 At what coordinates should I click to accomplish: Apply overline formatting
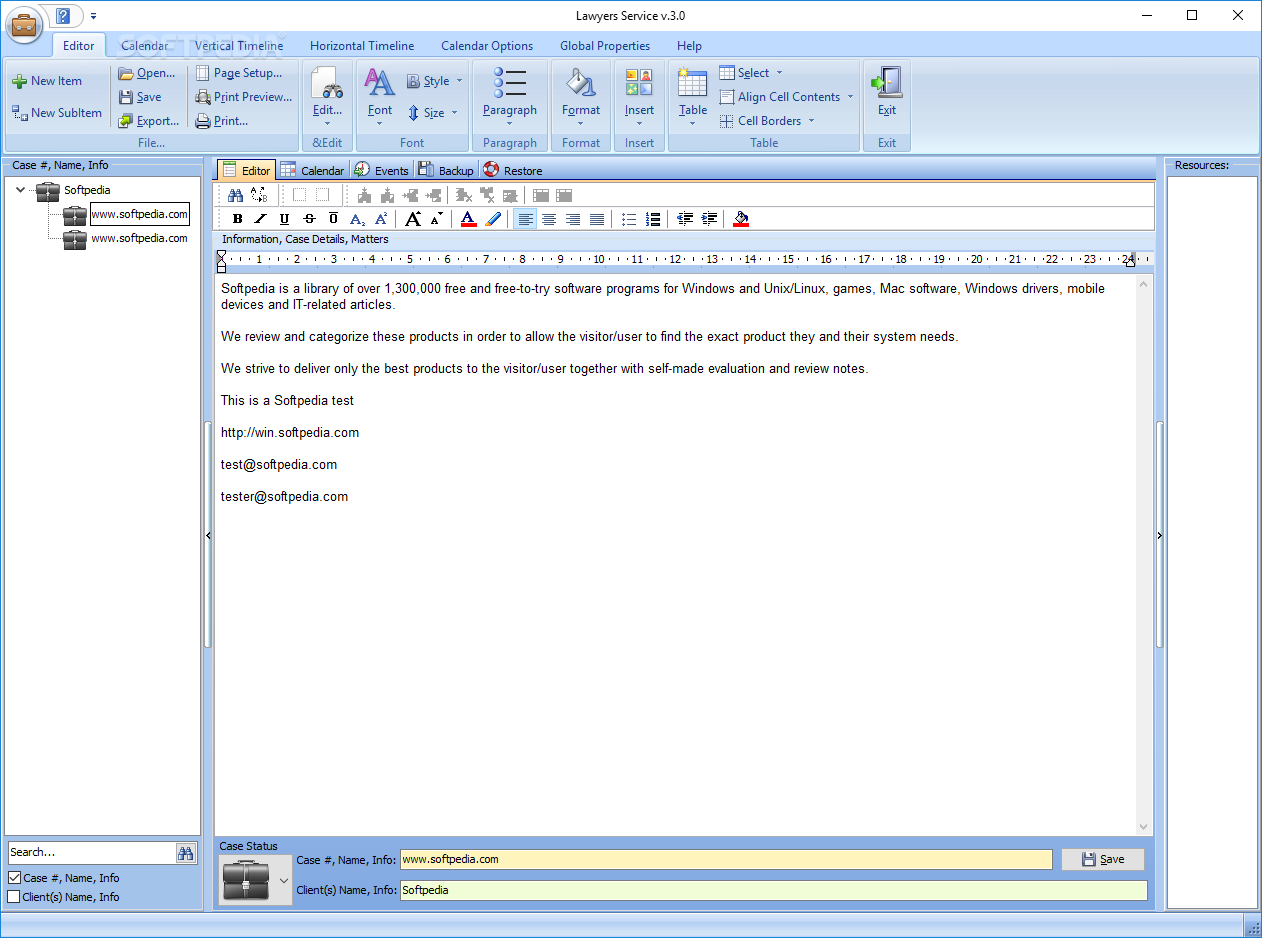[333, 219]
